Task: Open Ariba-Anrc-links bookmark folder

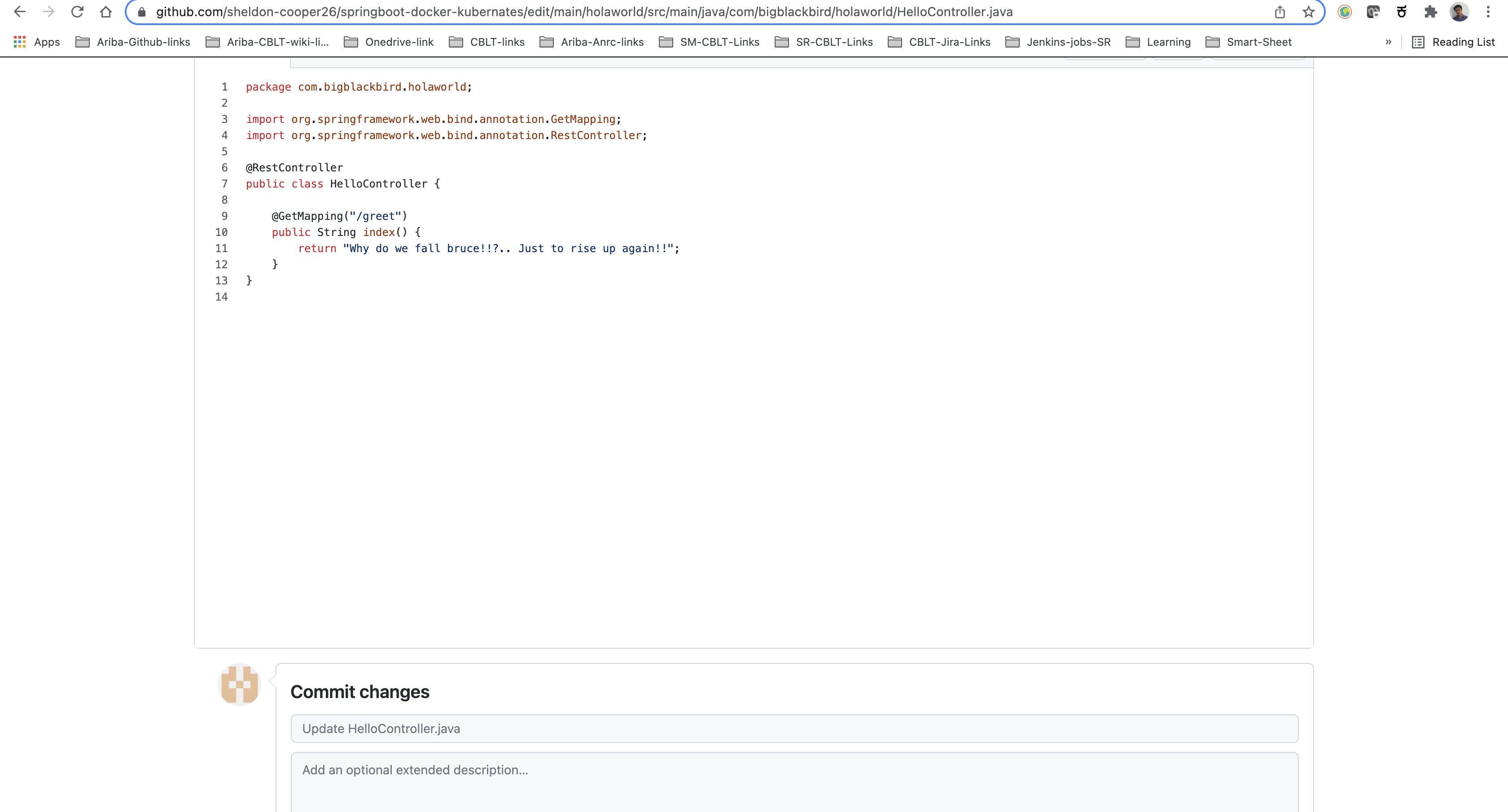Action: point(591,42)
